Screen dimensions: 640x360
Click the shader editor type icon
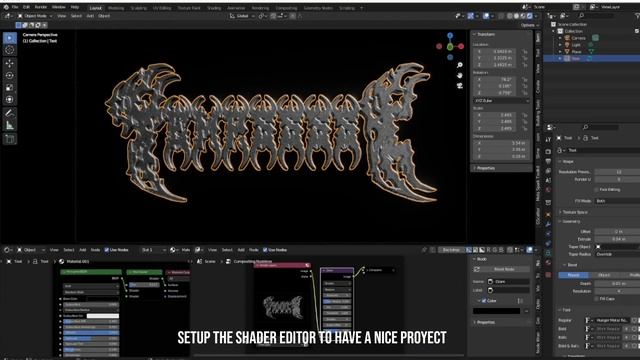click(7, 250)
